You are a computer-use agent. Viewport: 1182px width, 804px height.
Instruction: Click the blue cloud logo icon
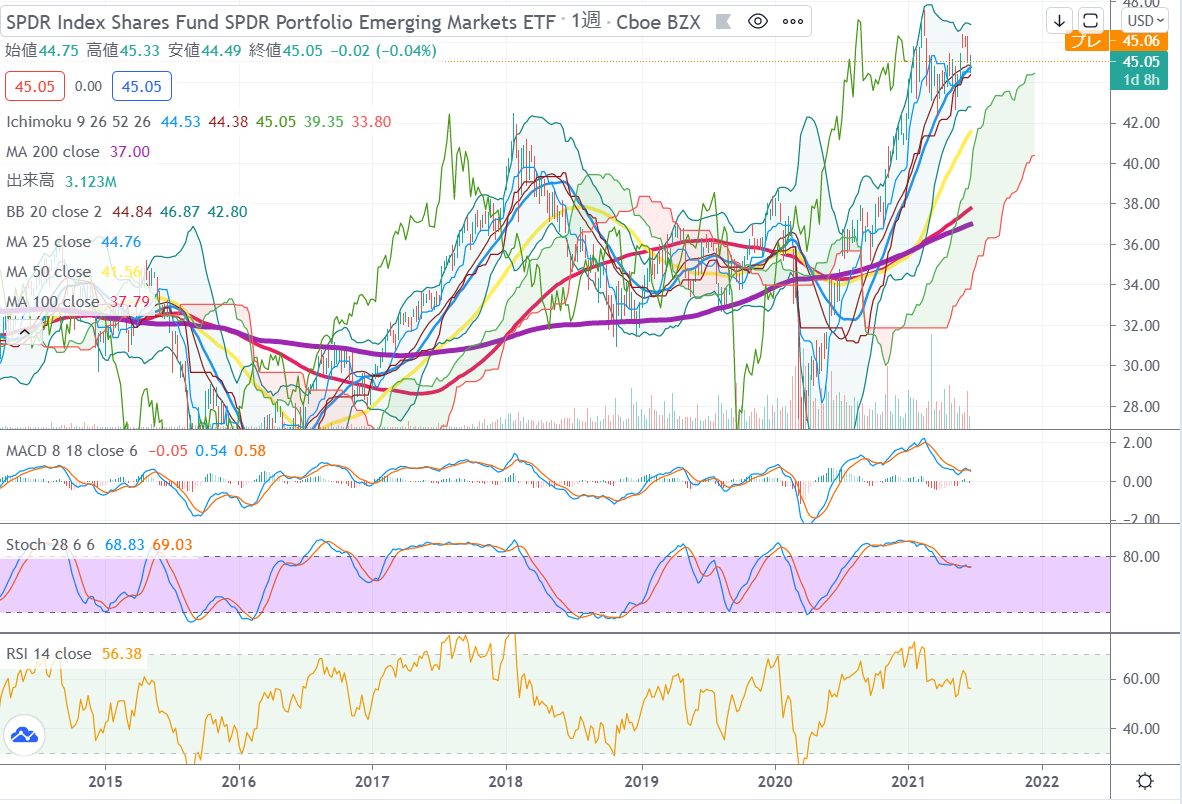click(x=24, y=735)
